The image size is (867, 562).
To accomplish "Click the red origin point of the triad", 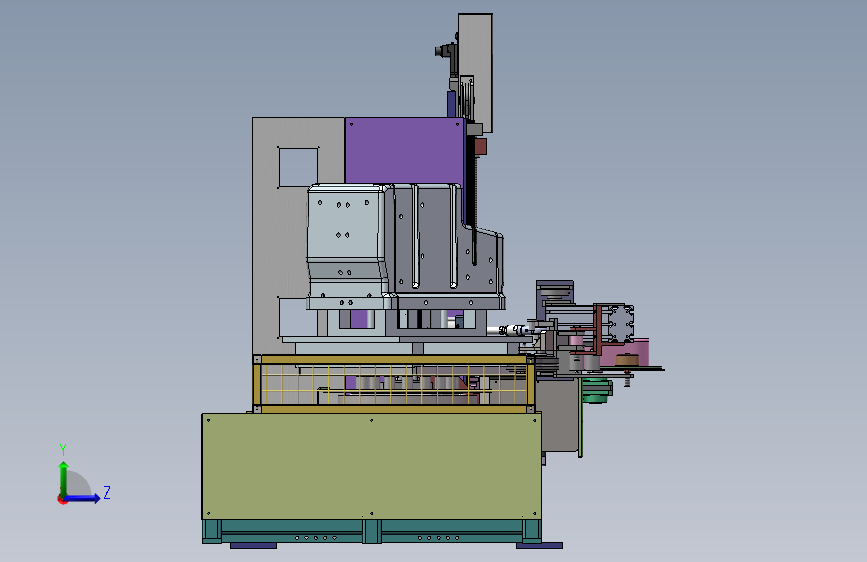I will pyautogui.click(x=61, y=499).
